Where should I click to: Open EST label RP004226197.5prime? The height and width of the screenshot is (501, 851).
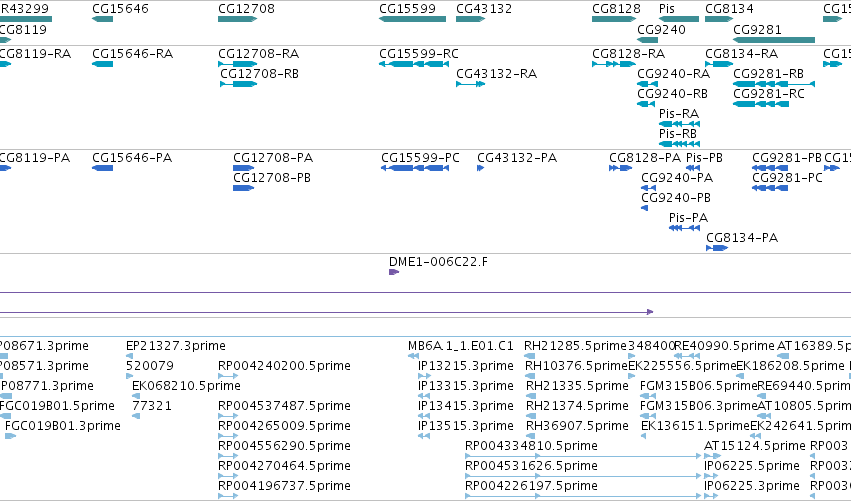(x=531, y=486)
